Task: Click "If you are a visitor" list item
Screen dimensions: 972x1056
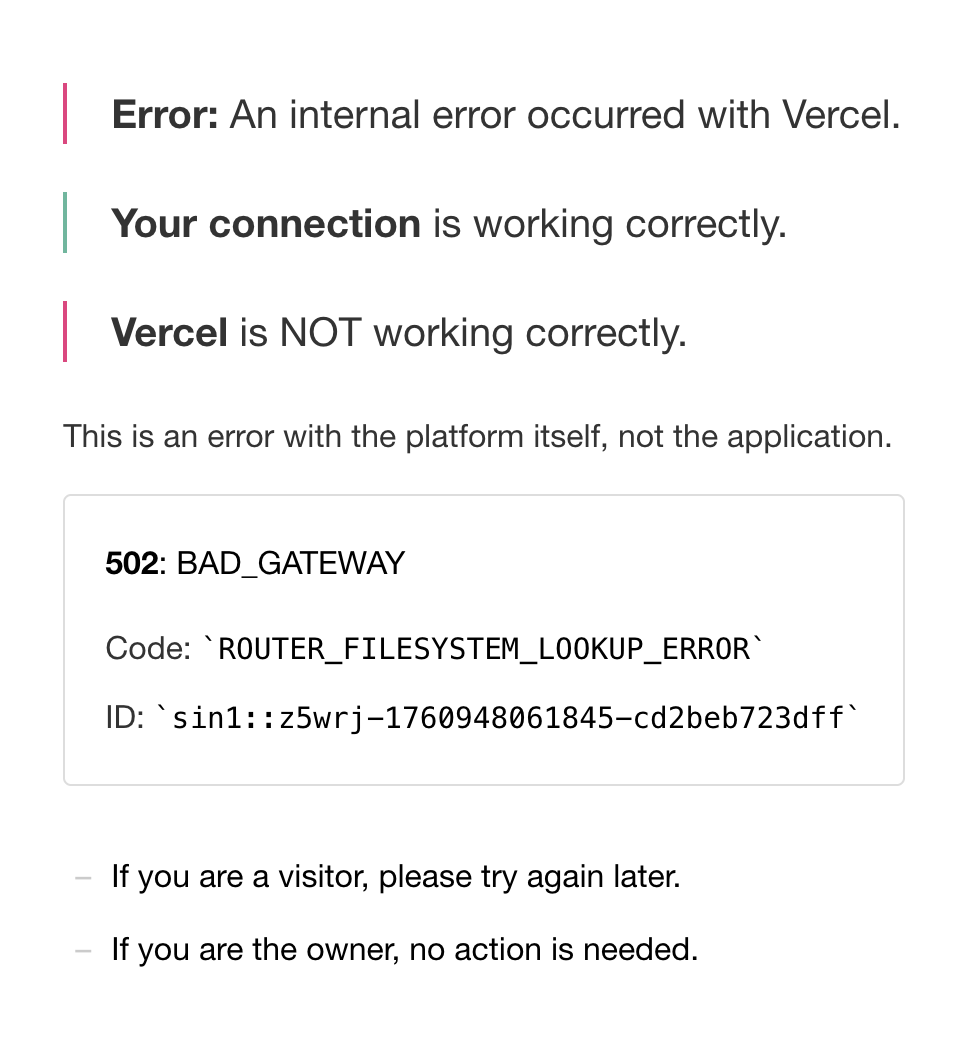Action: (396, 877)
